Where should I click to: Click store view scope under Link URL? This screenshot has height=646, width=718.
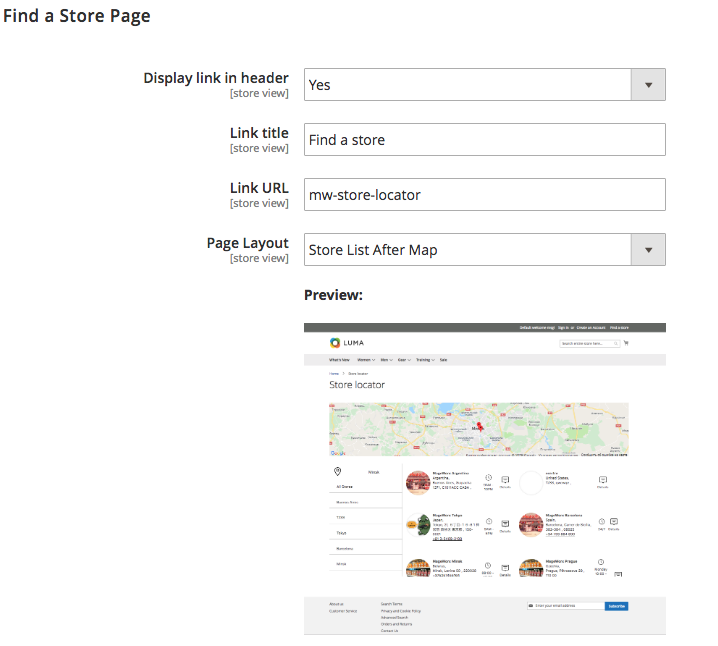click(x=259, y=203)
